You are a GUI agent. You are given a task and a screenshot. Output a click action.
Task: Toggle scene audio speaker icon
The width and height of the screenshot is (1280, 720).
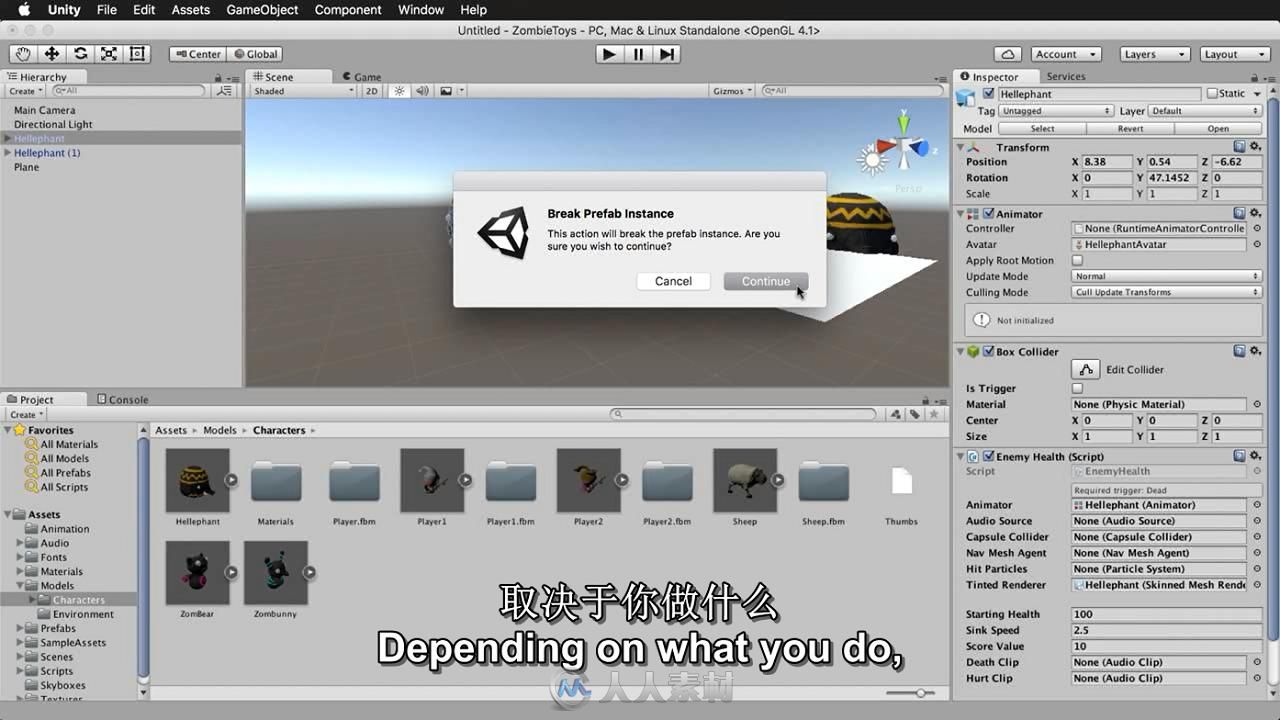[422, 91]
